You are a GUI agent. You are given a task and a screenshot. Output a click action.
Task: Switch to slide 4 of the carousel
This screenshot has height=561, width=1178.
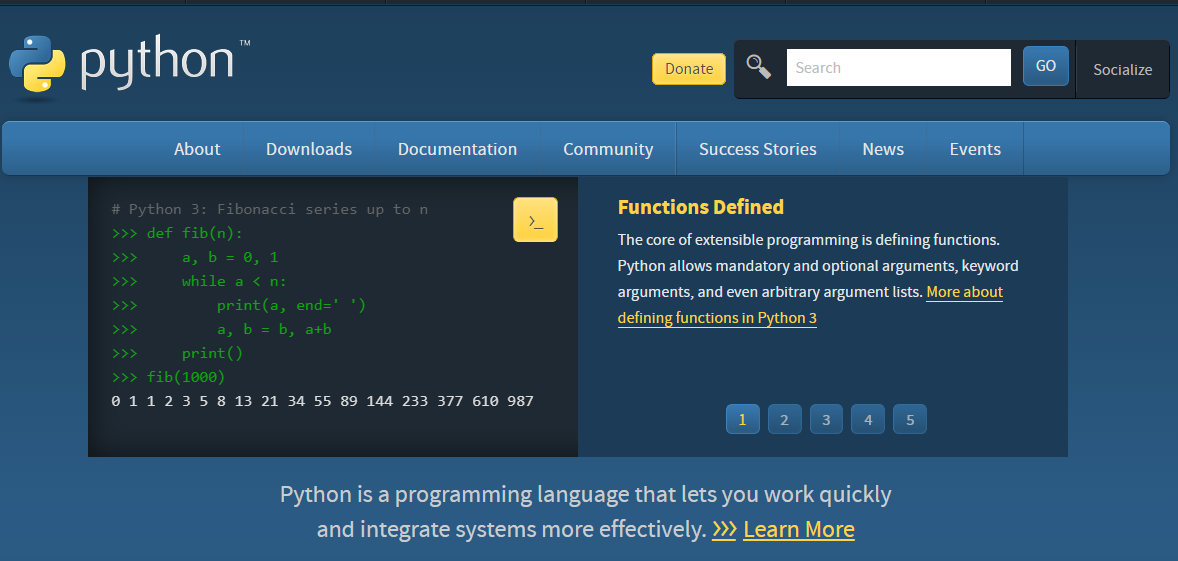tap(868, 419)
